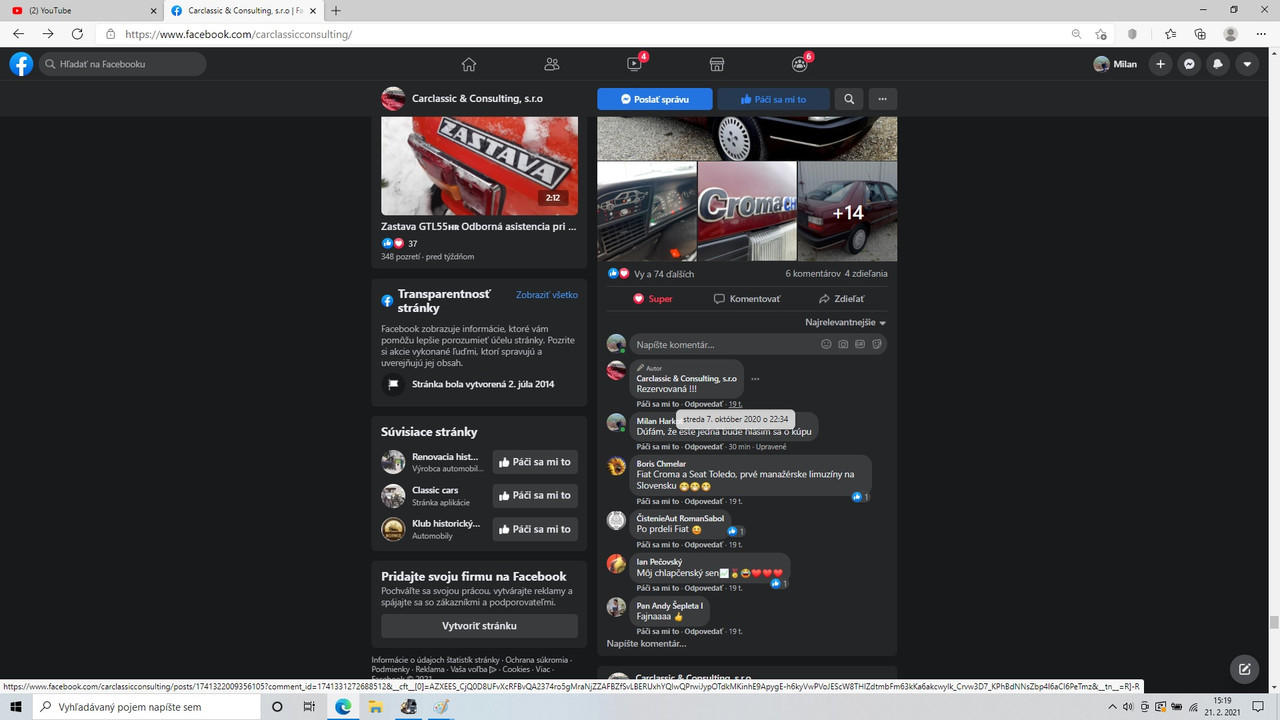Select the Carclassic & Consulting tab
The image size is (1280, 720).
click(x=243, y=10)
